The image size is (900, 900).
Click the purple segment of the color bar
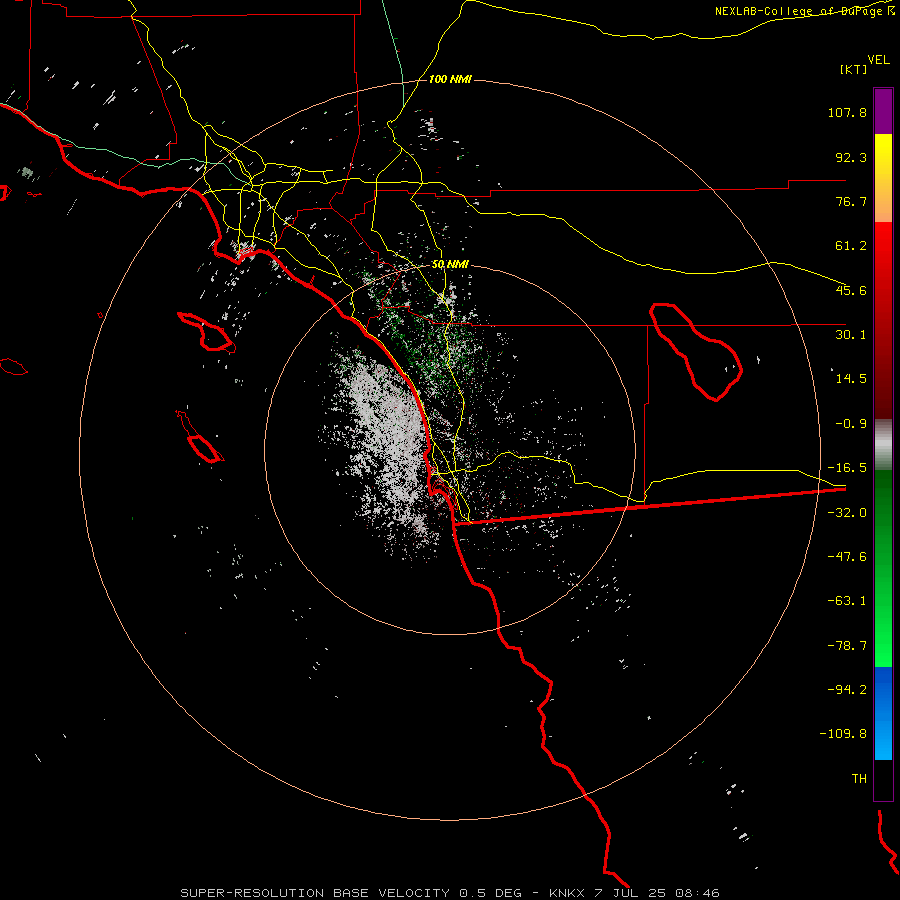coord(883,111)
